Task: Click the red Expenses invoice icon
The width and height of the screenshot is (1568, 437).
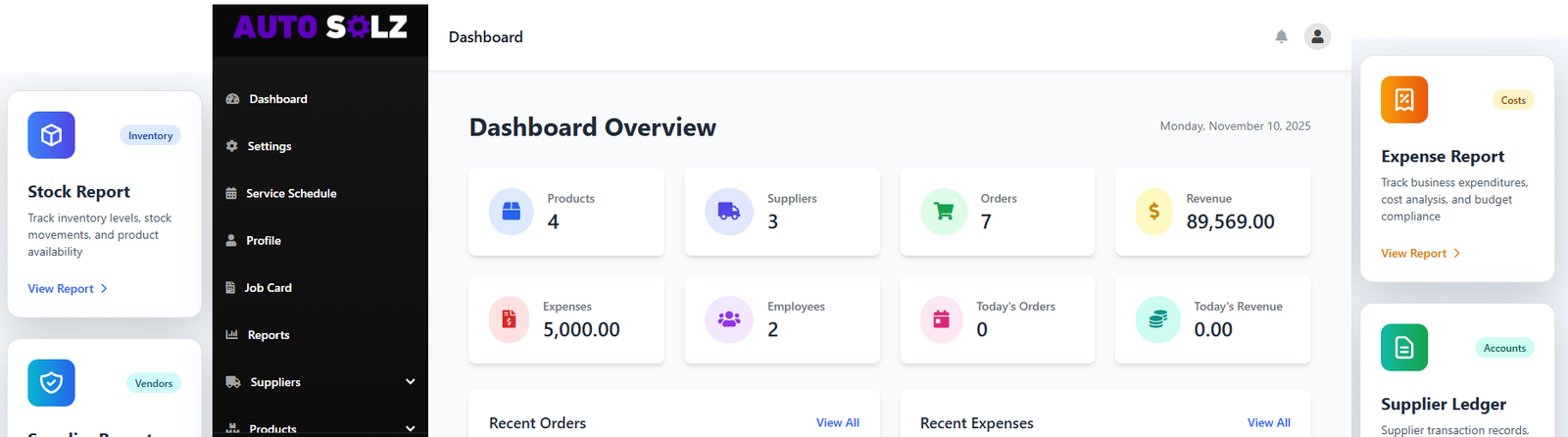Action: [x=509, y=319]
